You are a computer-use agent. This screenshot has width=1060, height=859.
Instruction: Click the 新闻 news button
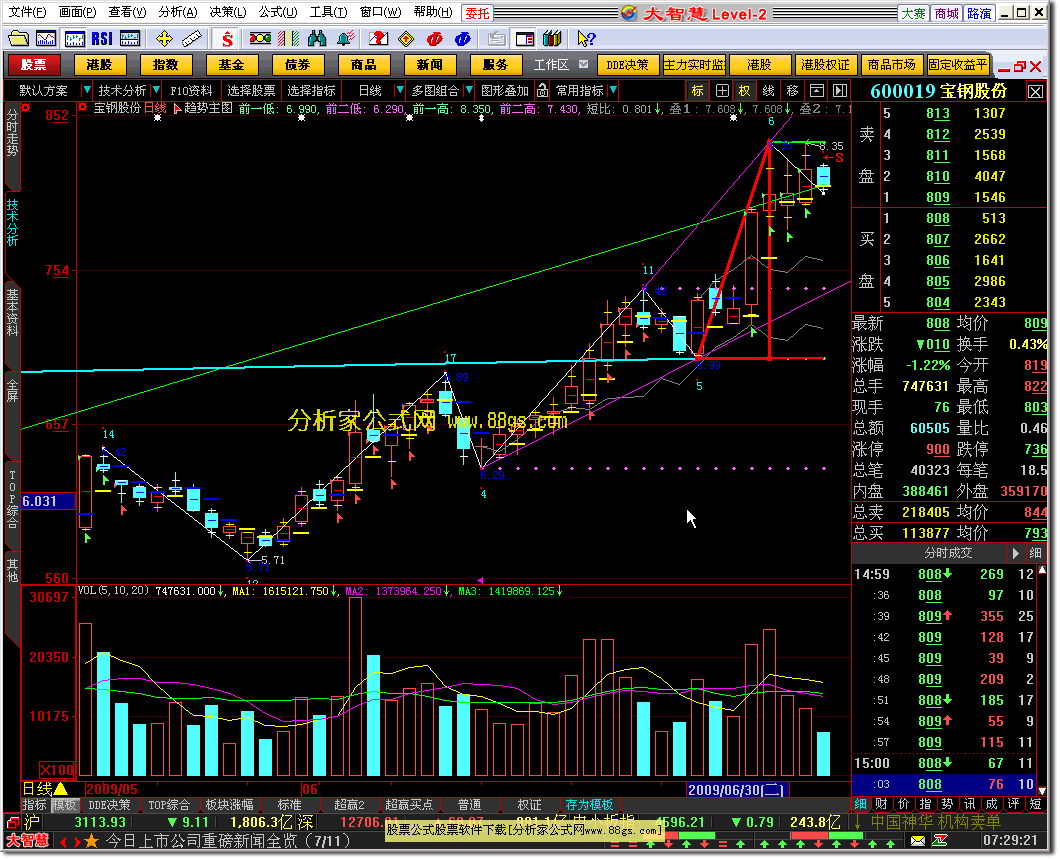[429, 65]
